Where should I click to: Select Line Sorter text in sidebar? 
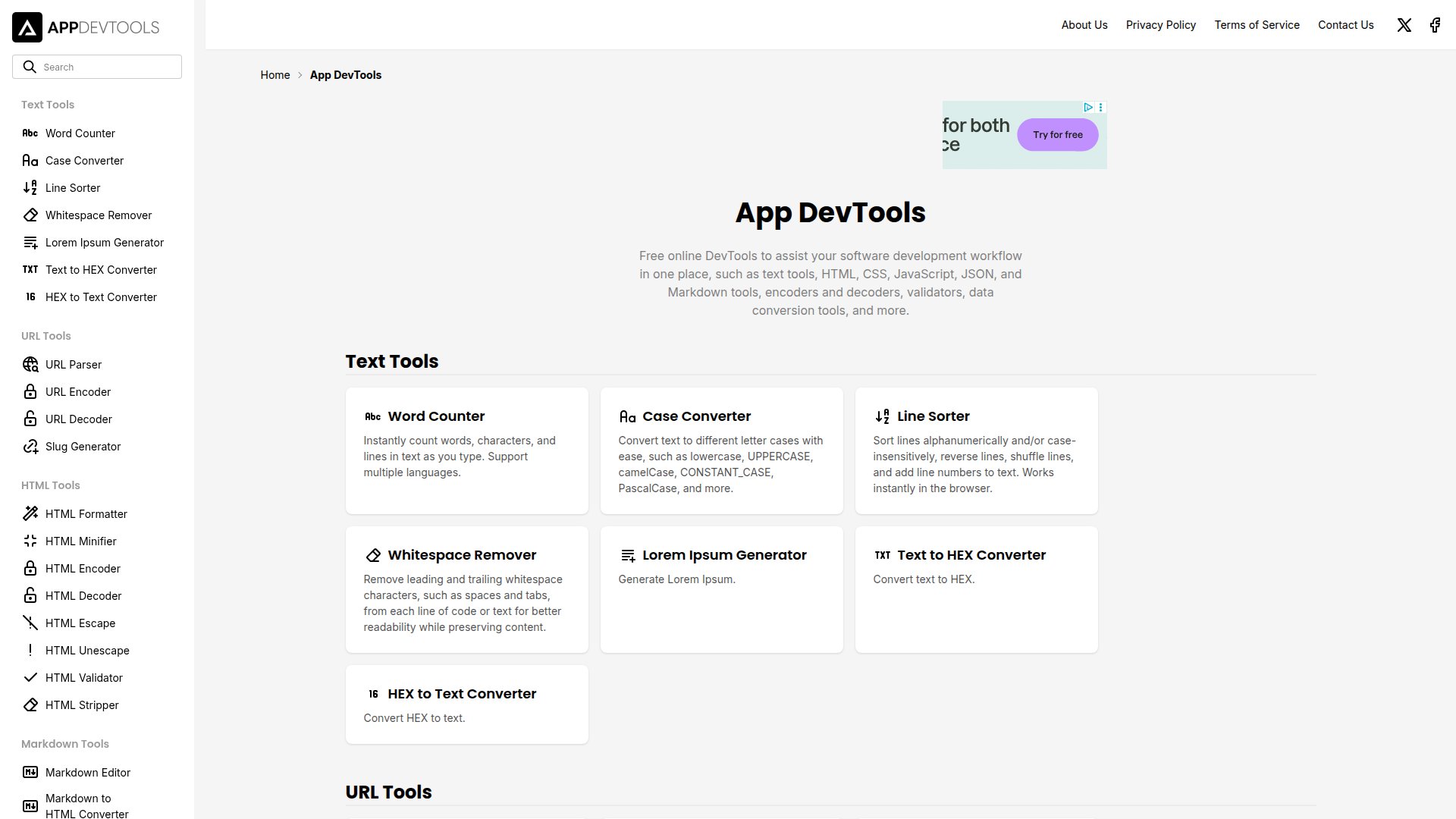point(73,188)
